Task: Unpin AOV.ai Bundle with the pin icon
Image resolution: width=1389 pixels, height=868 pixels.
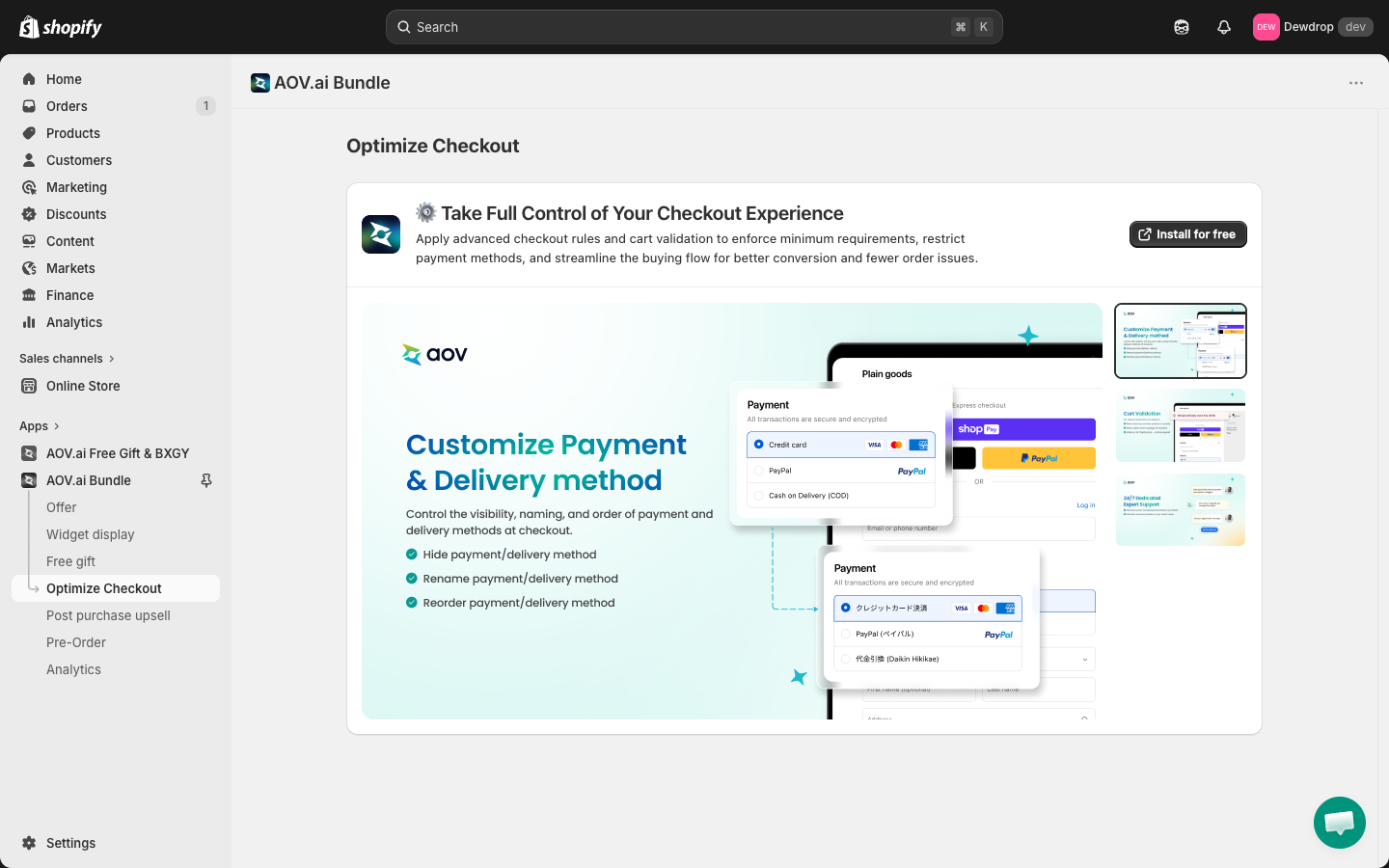Action: click(205, 480)
